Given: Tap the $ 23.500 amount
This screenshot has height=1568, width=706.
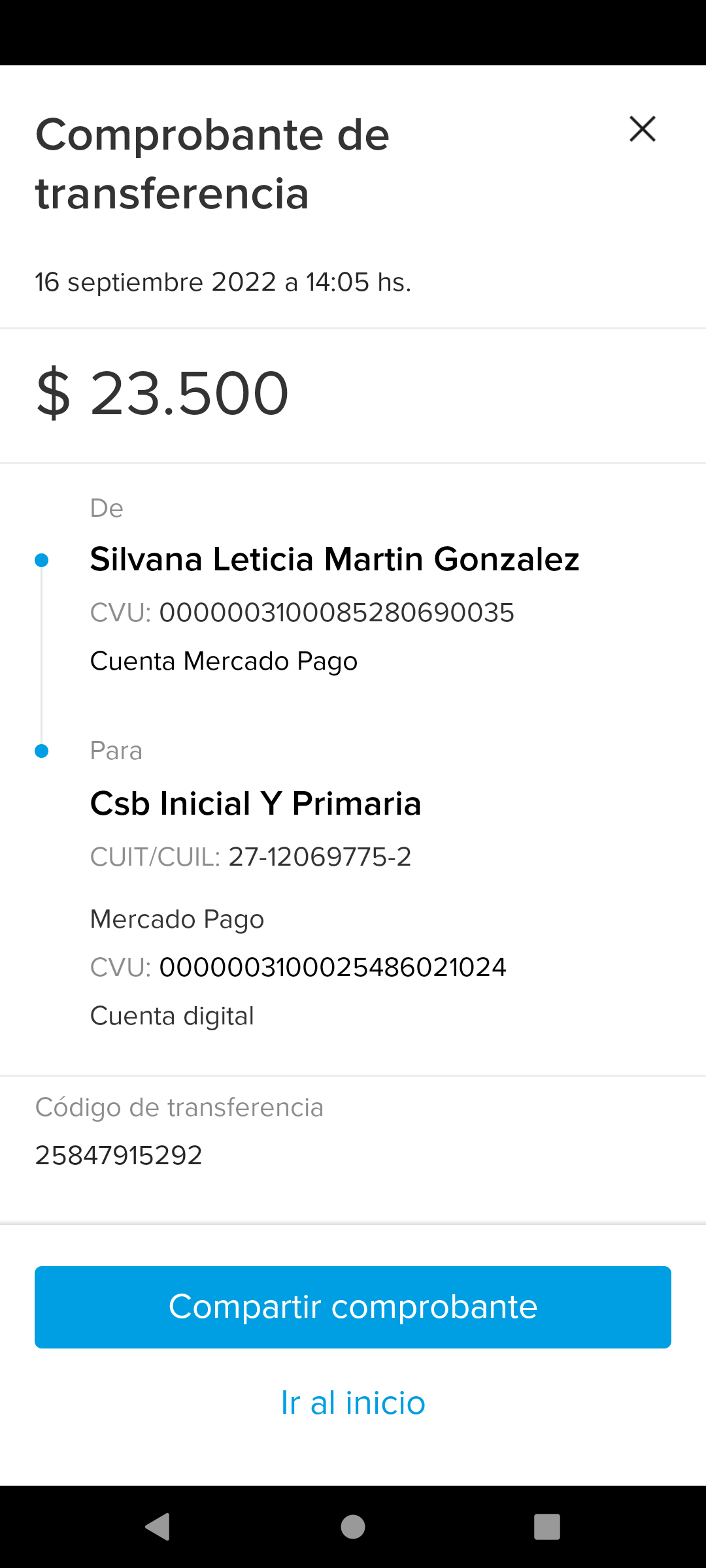Looking at the screenshot, I should [x=162, y=393].
